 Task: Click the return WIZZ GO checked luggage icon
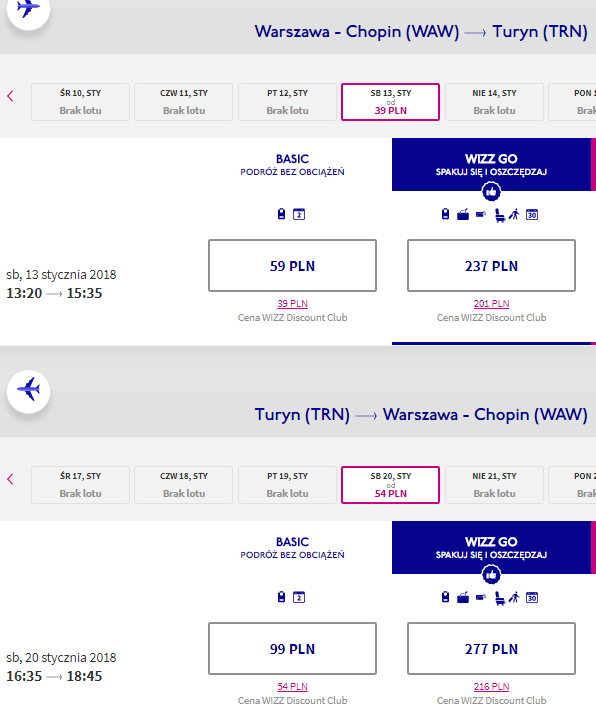pos(463,598)
